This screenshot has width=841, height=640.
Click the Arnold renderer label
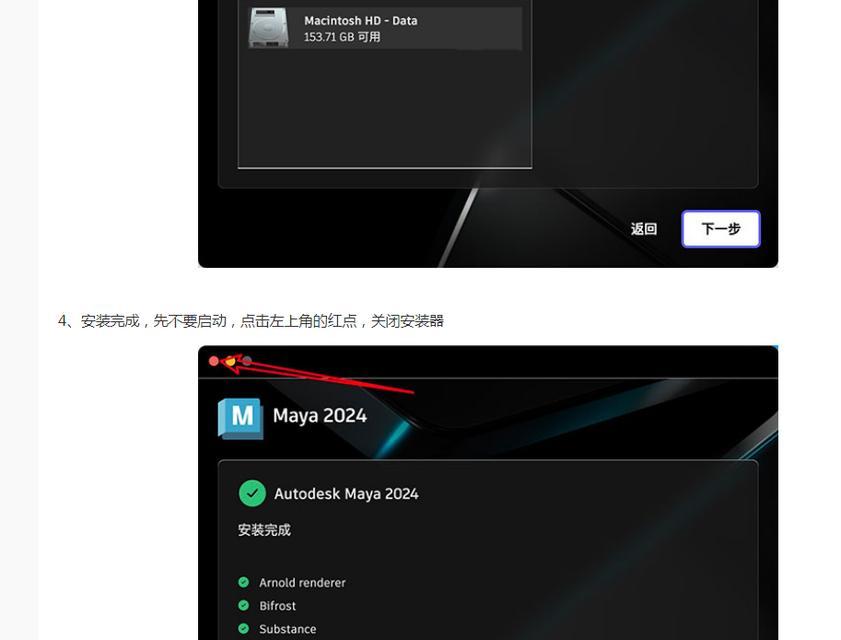click(303, 583)
